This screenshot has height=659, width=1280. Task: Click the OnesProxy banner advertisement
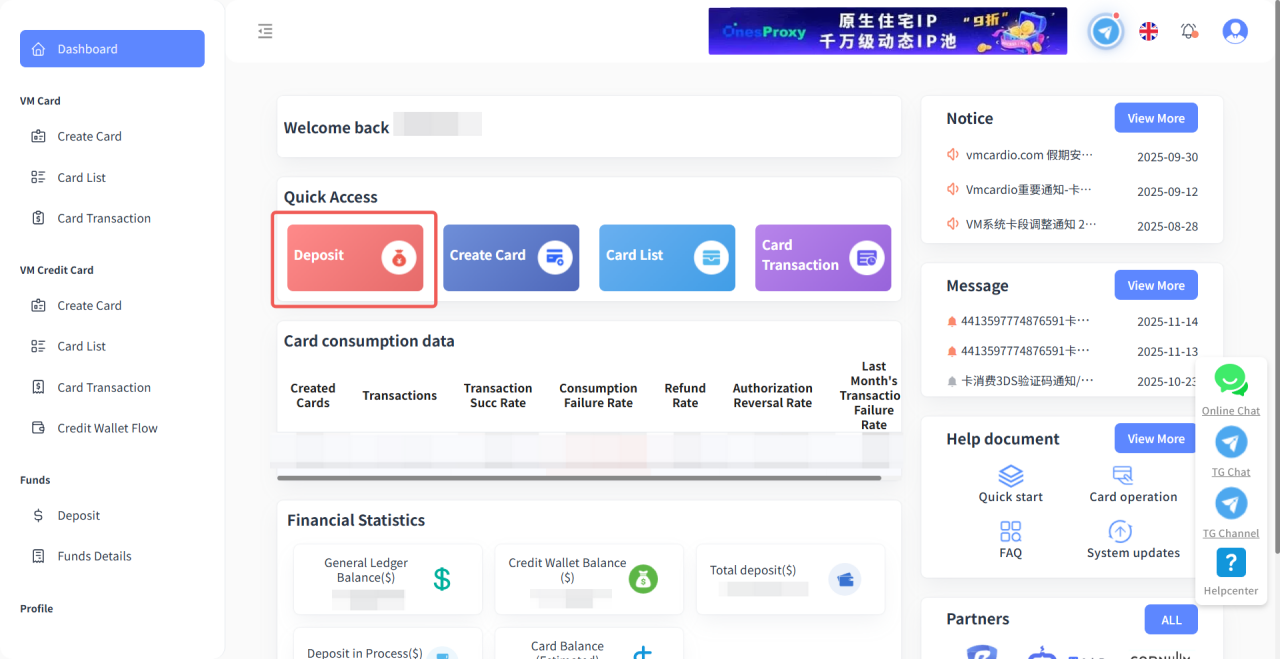(x=887, y=31)
